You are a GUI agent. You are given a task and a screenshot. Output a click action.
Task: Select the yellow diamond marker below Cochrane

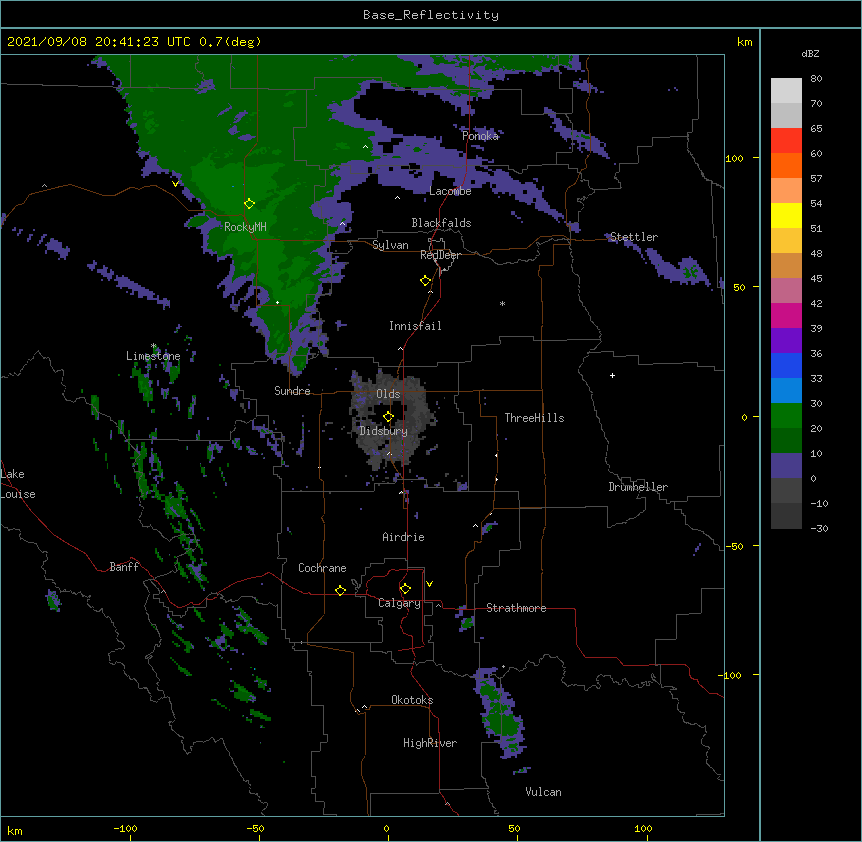(340, 590)
